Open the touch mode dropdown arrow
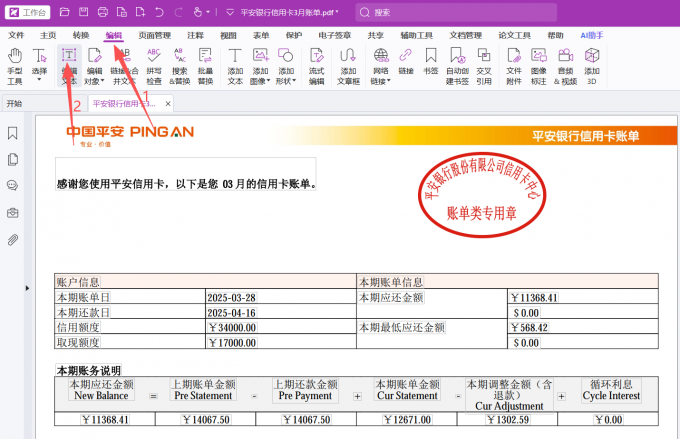The height and width of the screenshot is (439, 680). [x=208, y=12]
